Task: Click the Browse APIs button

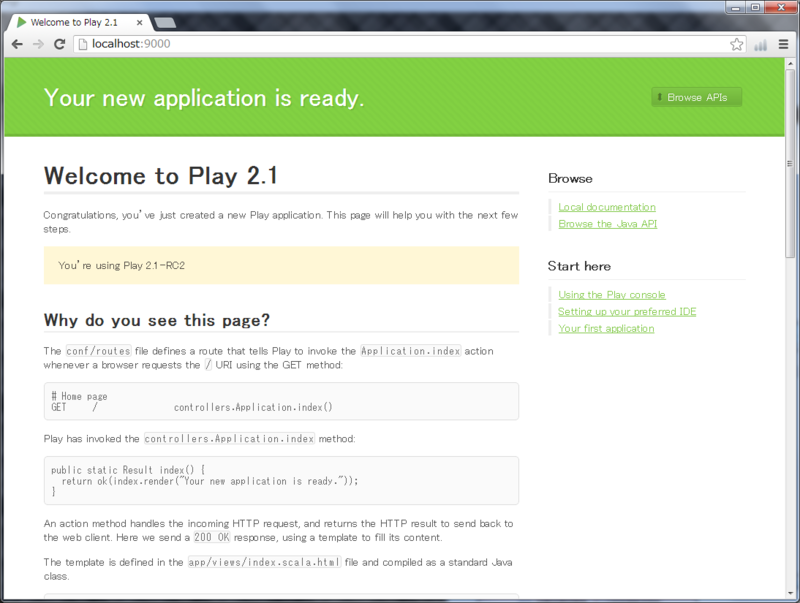Action: click(696, 97)
